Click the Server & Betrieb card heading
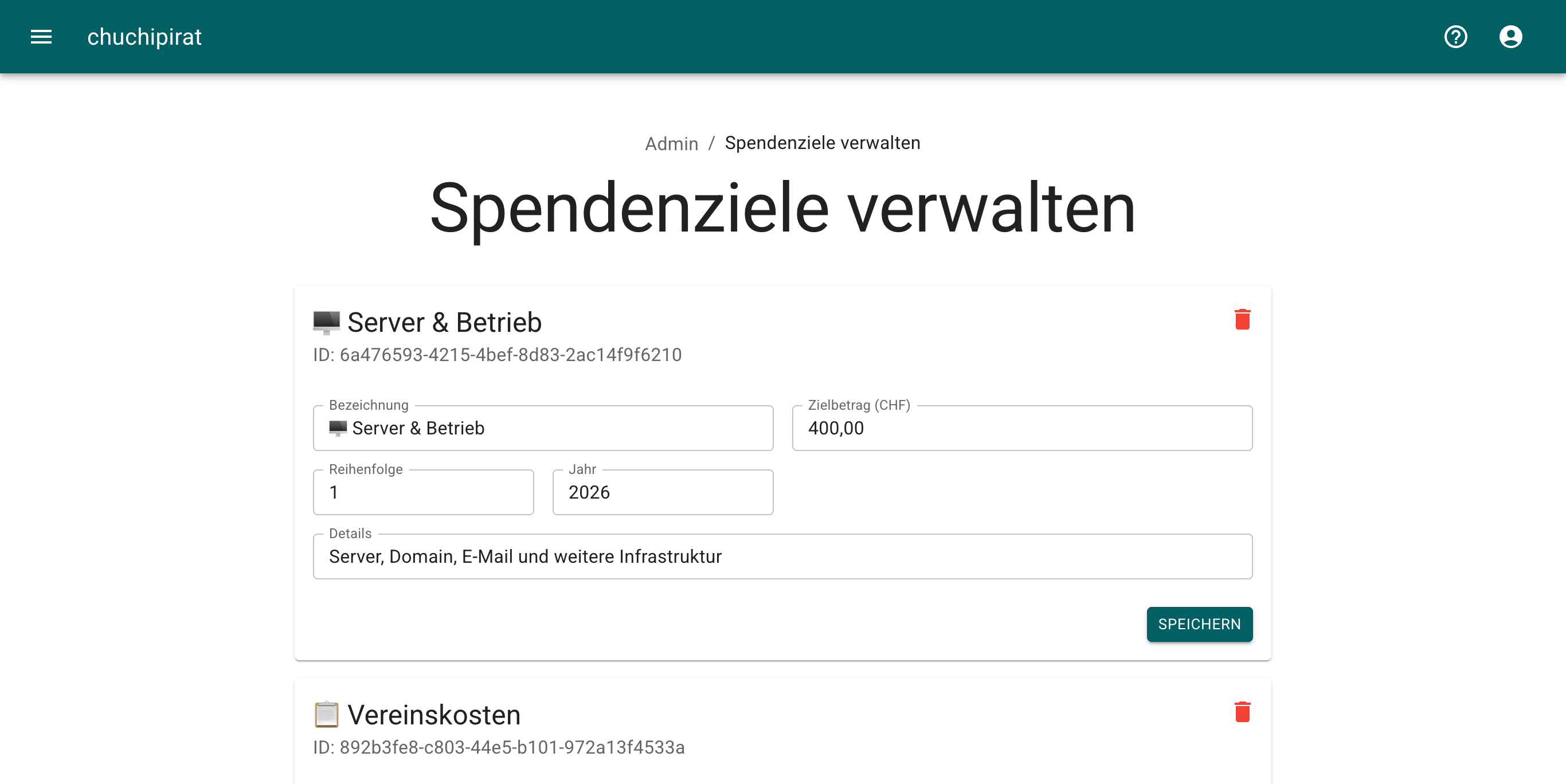The height and width of the screenshot is (784, 1566). tap(427, 323)
